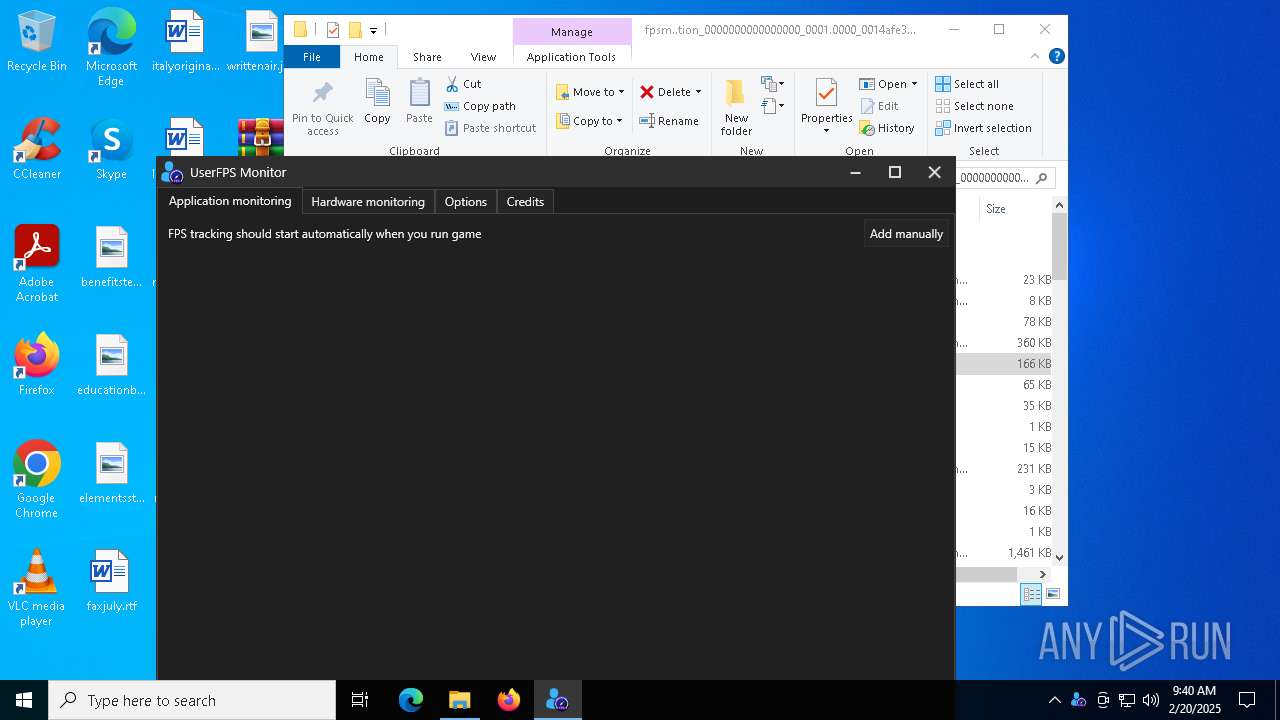Click the Cut scissors icon

click(x=452, y=84)
